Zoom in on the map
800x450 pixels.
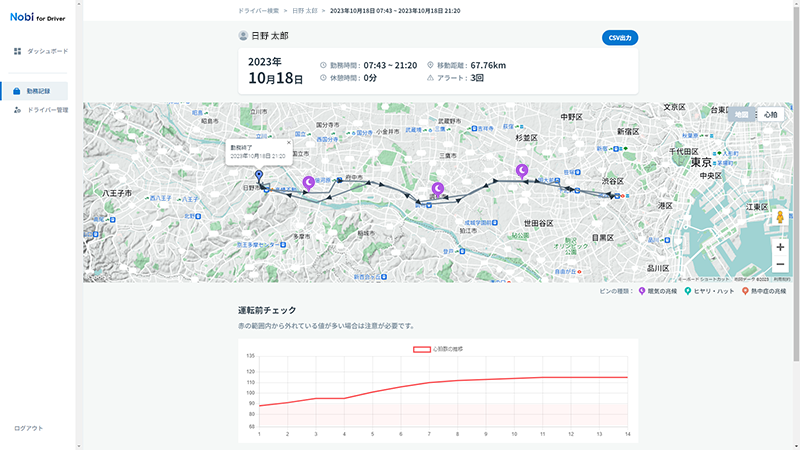point(780,246)
